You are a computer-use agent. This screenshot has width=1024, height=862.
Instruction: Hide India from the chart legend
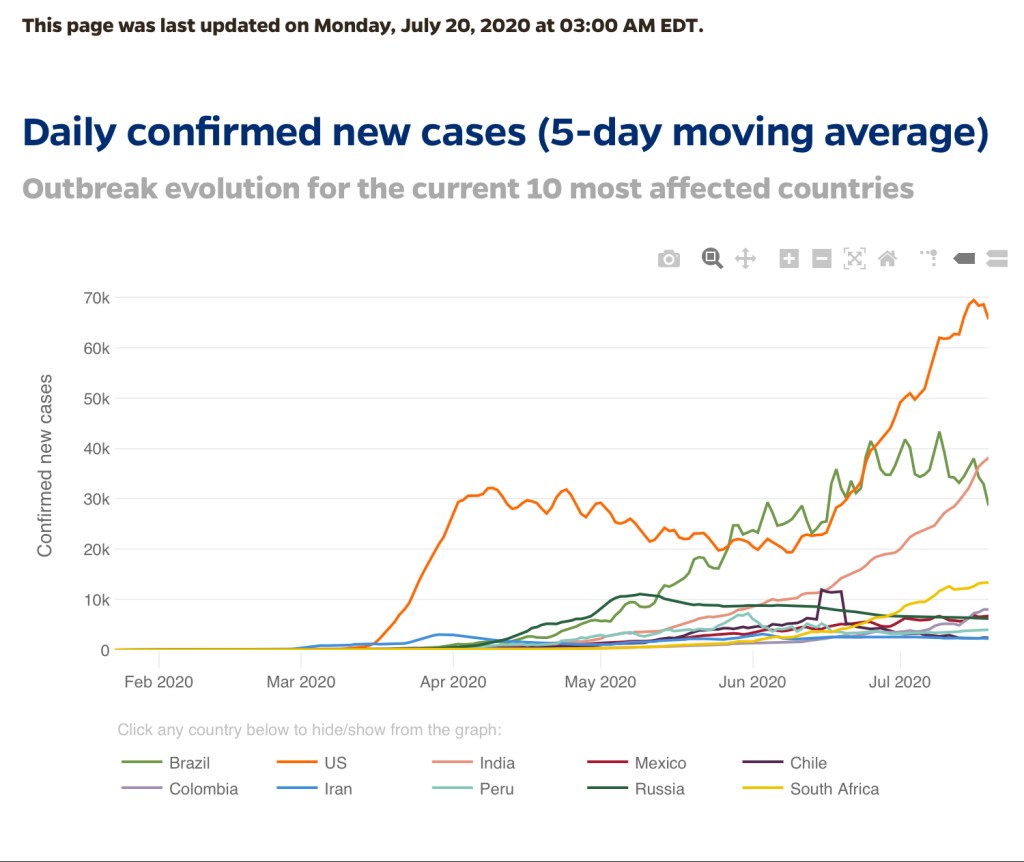pyautogui.click(x=497, y=763)
